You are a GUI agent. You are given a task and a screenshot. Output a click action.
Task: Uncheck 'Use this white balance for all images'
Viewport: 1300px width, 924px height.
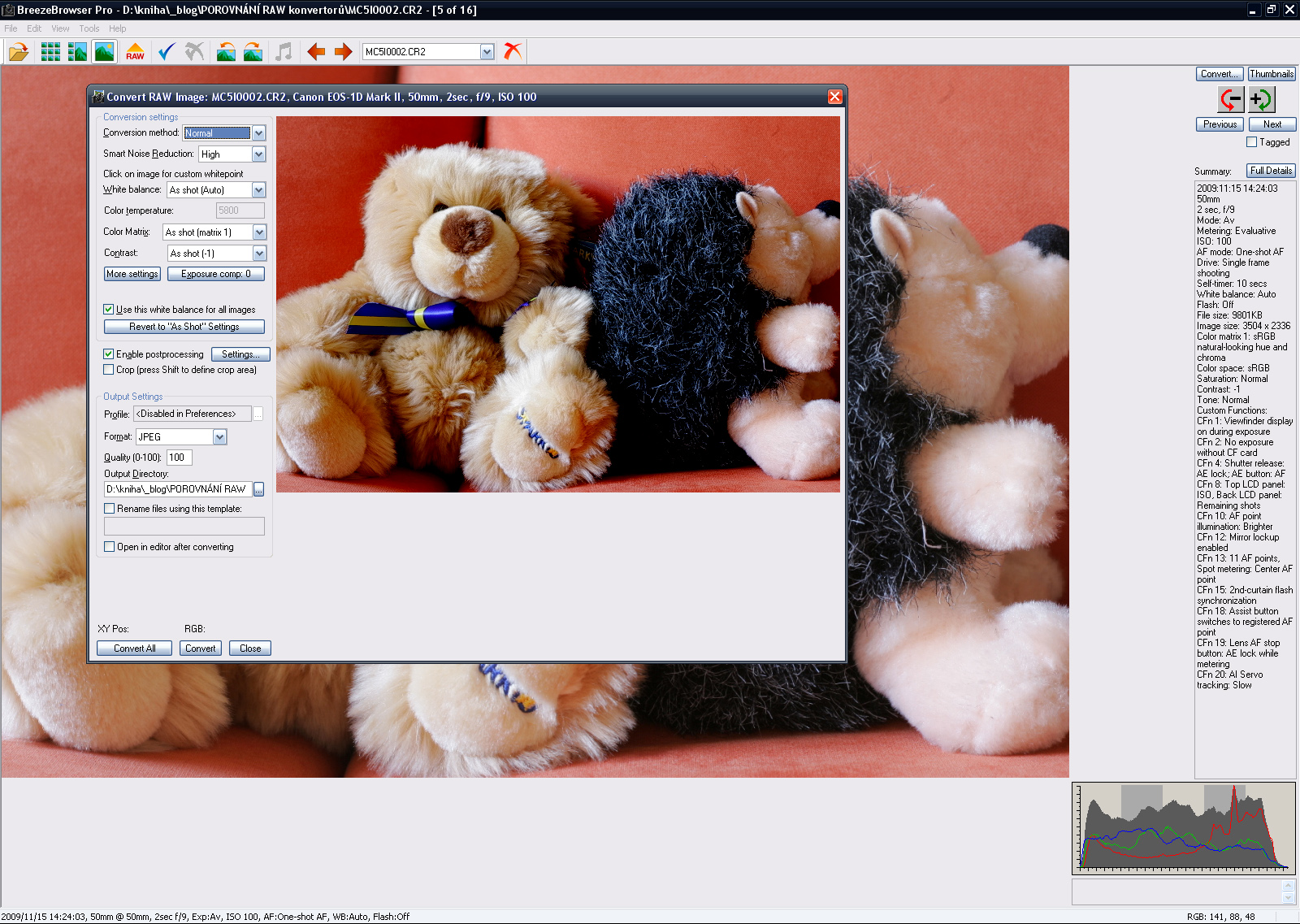[x=109, y=310]
